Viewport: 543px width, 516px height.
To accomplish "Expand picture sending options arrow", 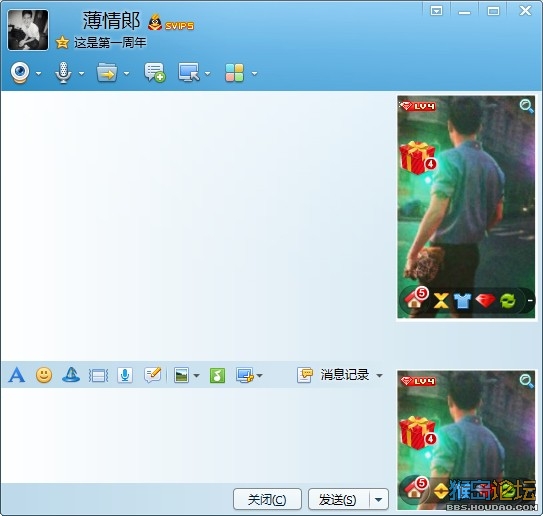I will pos(196,376).
